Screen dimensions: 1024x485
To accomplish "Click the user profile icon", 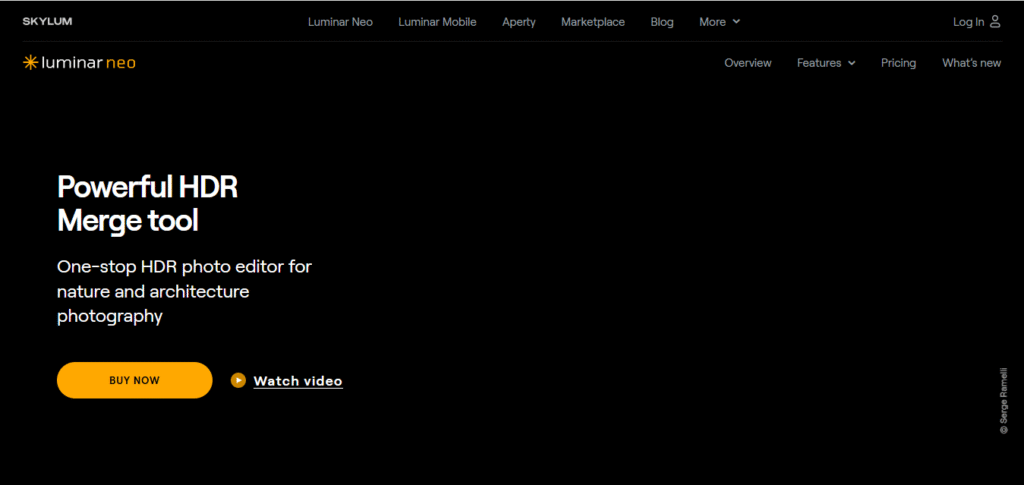I will click(995, 22).
